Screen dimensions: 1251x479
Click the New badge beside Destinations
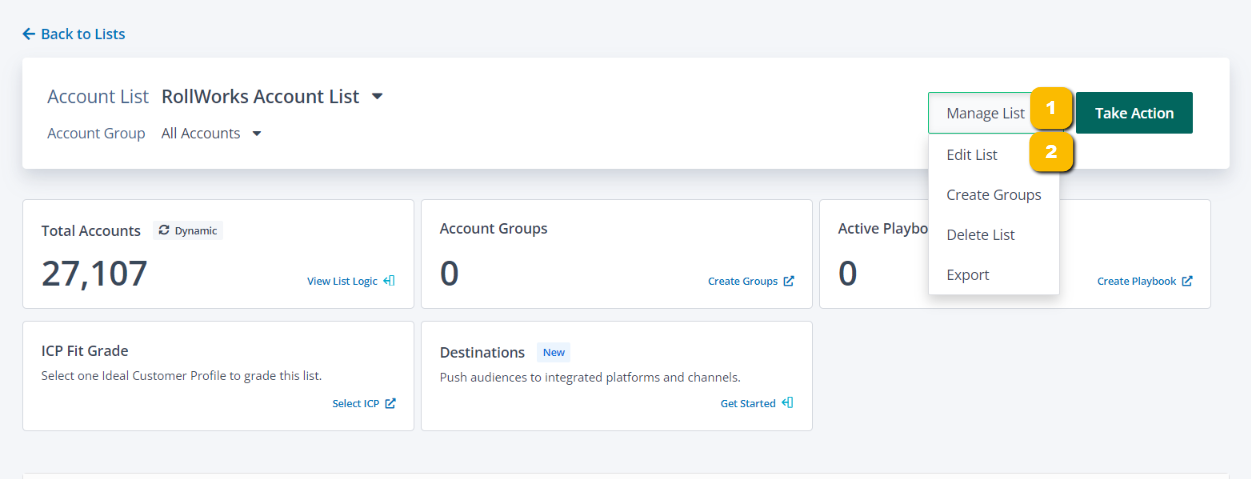tap(554, 352)
